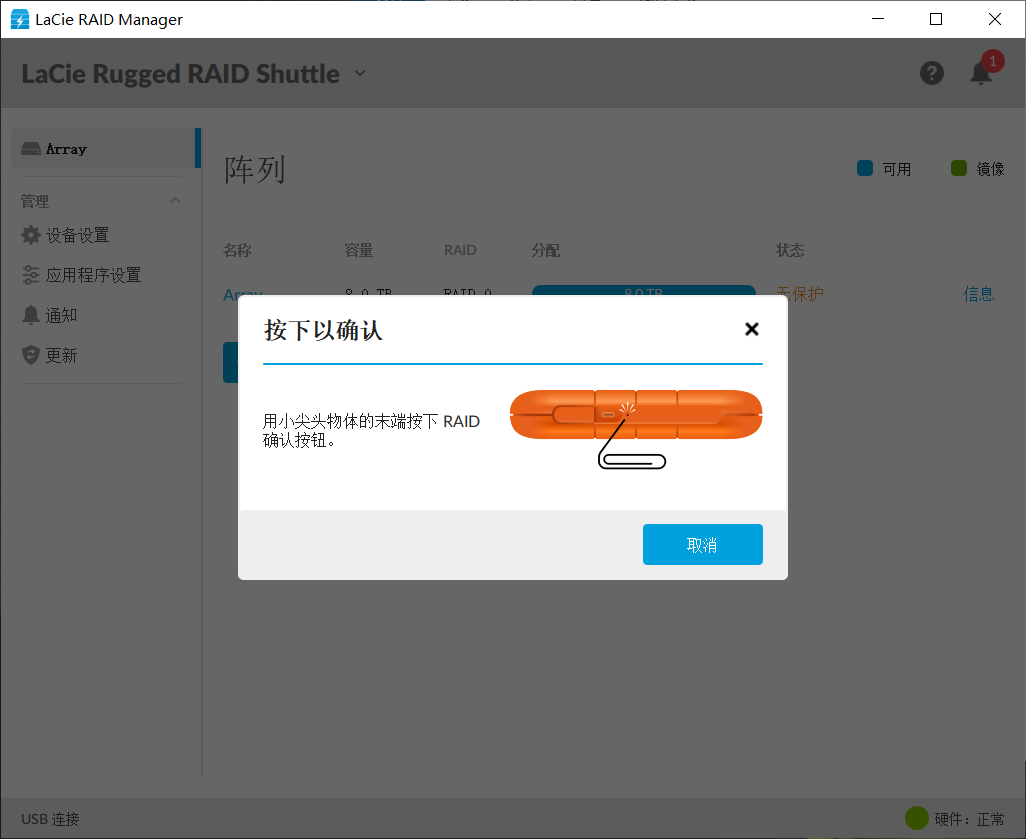Open the notification bell with red badge
The image size is (1026, 839).
click(x=980, y=73)
